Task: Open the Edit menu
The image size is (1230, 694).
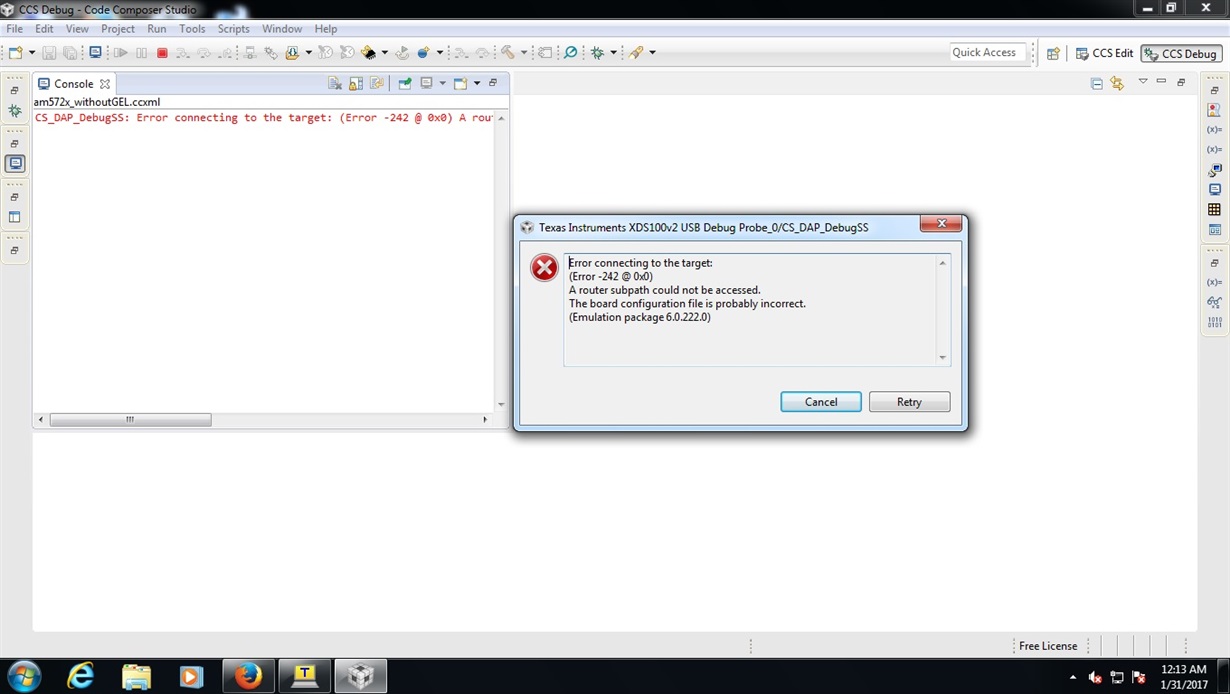Action: pyautogui.click(x=45, y=29)
